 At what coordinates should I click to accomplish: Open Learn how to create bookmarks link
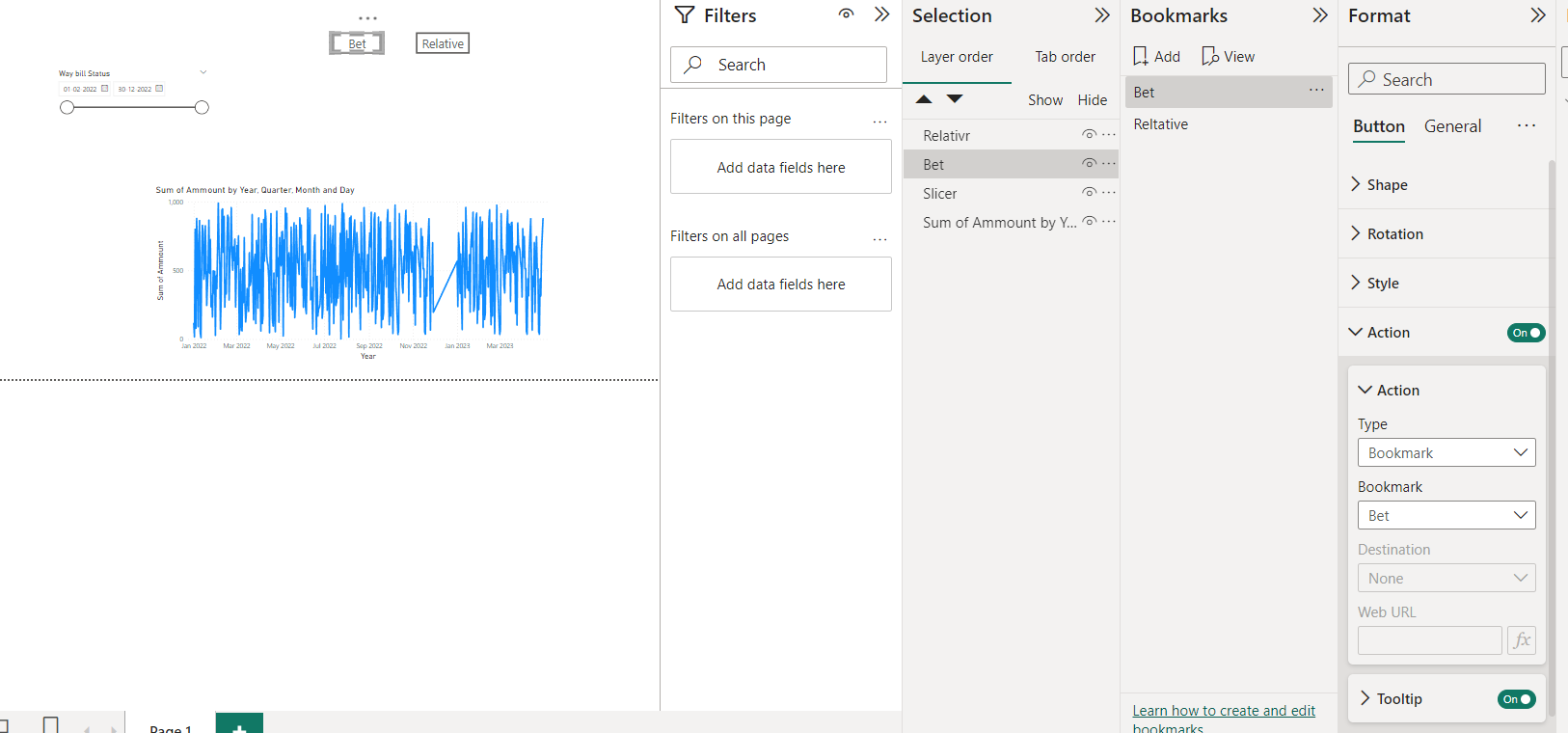(1224, 719)
